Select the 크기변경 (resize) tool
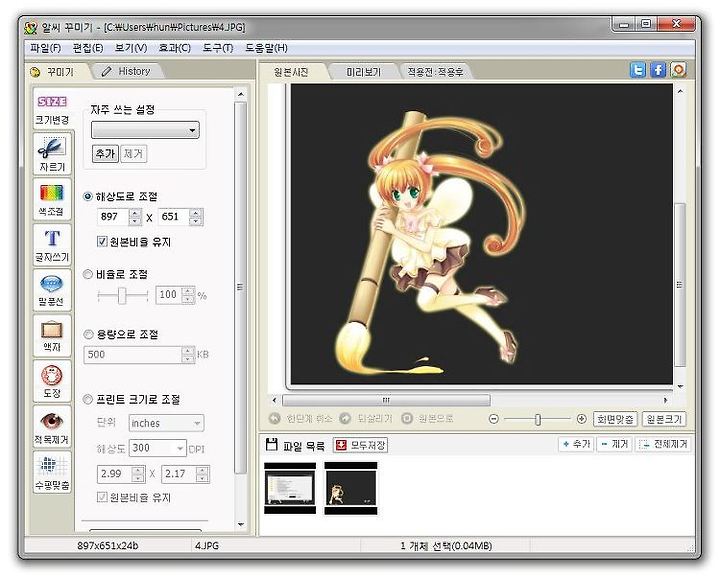The height and width of the screenshot is (577, 720). [x=52, y=108]
